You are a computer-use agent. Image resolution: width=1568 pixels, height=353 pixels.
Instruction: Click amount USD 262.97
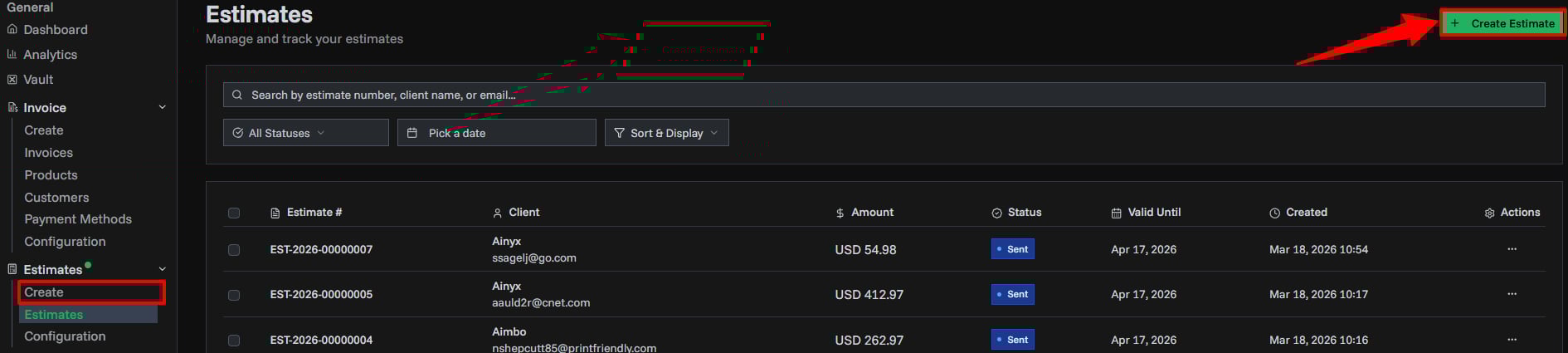(869, 340)
